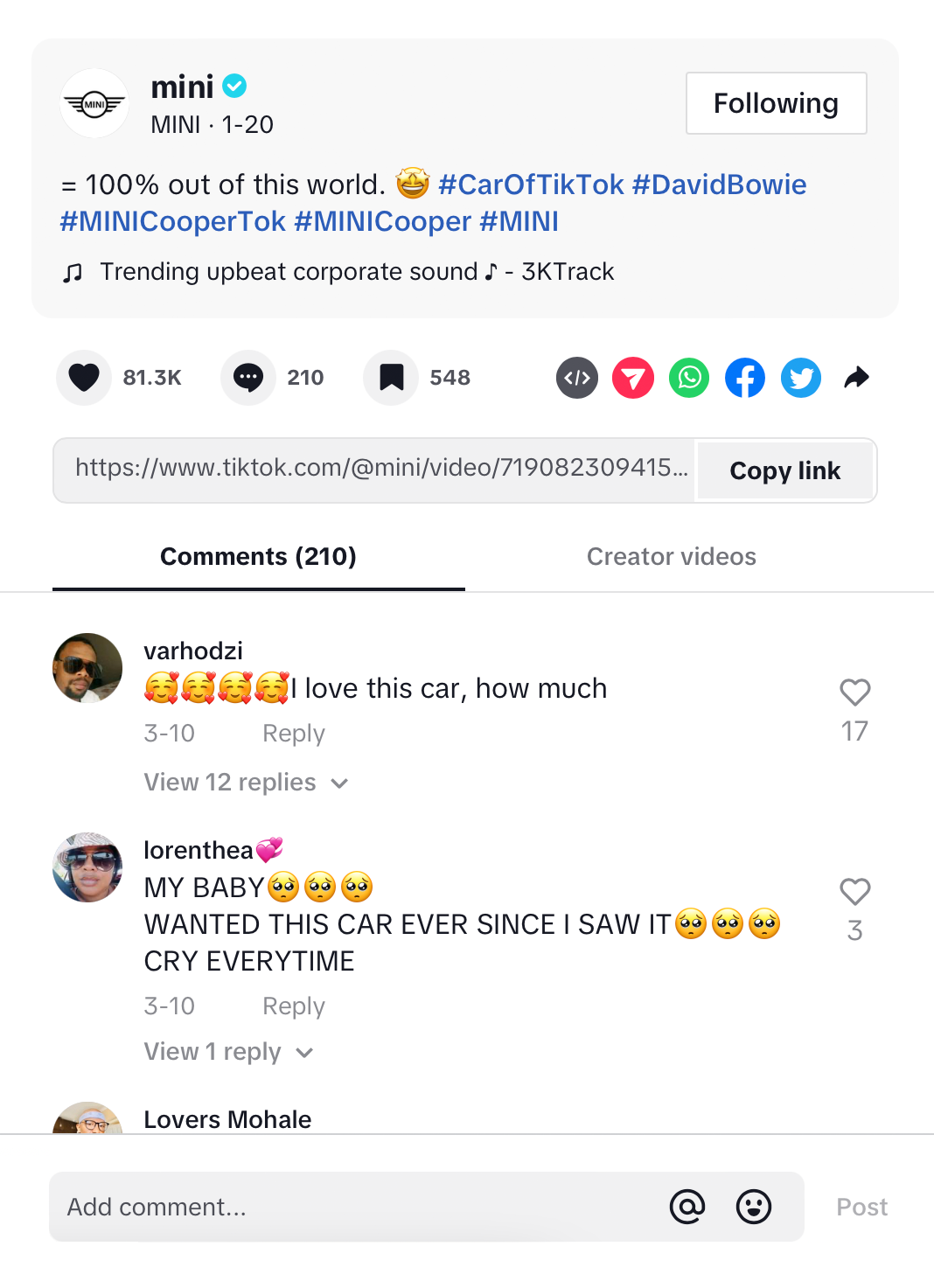Click the embed code icon
The width and height of the screenshot is (934, 1288).
[x=577, y=378]
